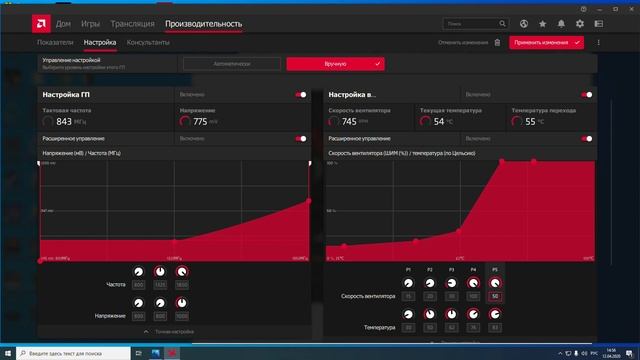The width and height of the screenshot is (640, 360).
Task: Click the highlighted P5 fan speed field
Action: click(x=495, y=296)
